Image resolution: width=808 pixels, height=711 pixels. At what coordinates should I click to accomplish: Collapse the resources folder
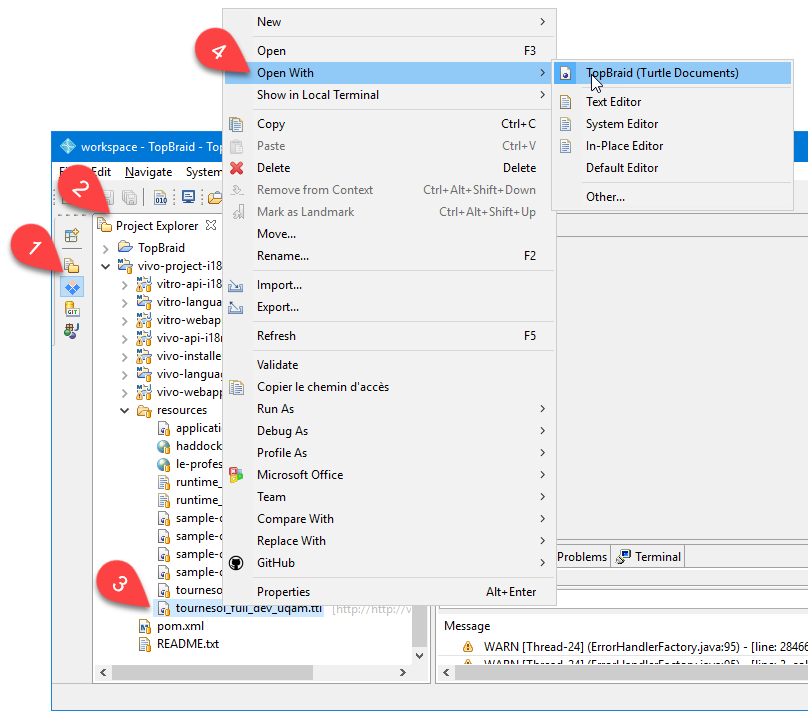[x=124, y=411]
